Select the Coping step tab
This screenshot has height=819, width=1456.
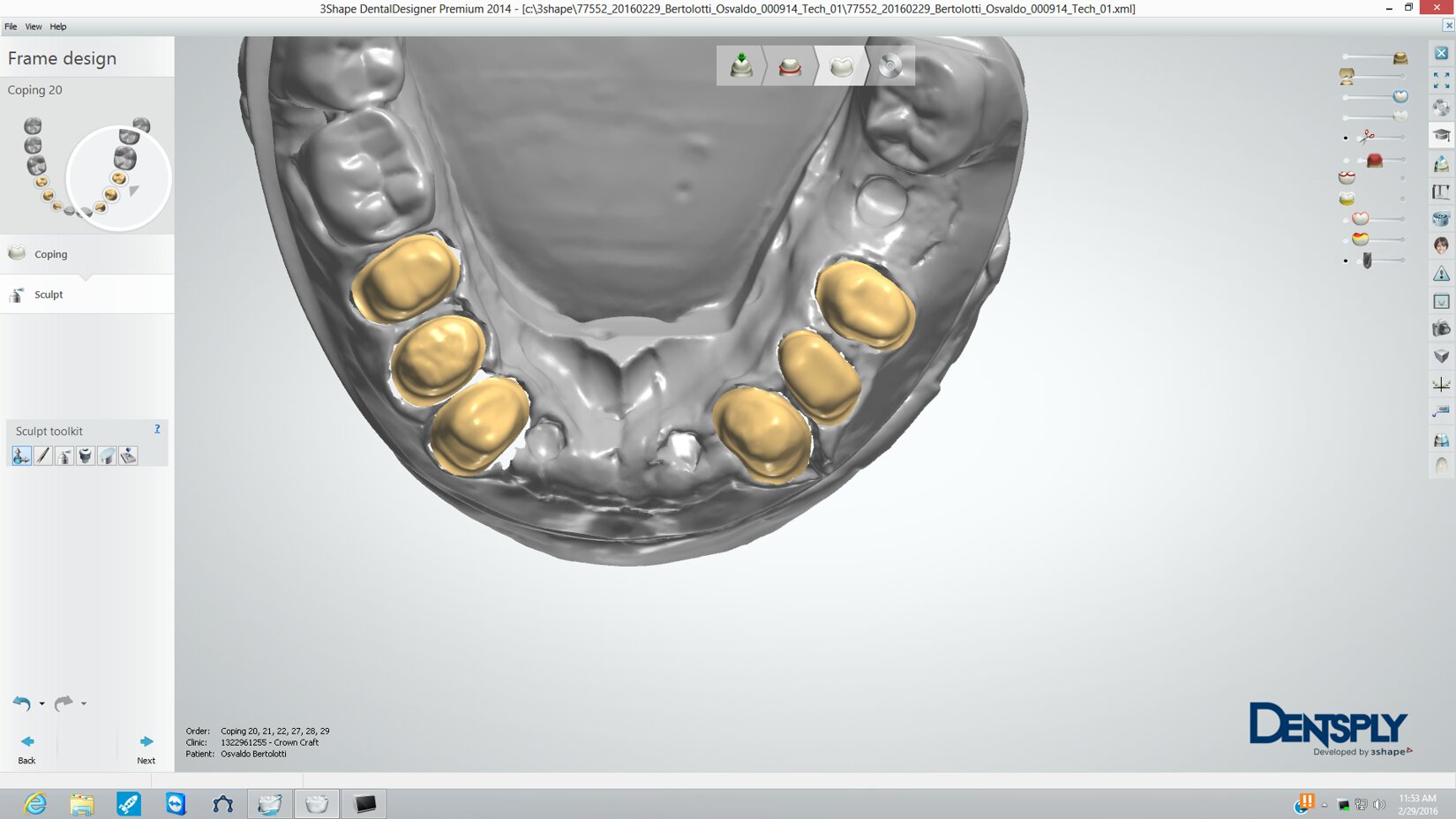tap(86, 254)
